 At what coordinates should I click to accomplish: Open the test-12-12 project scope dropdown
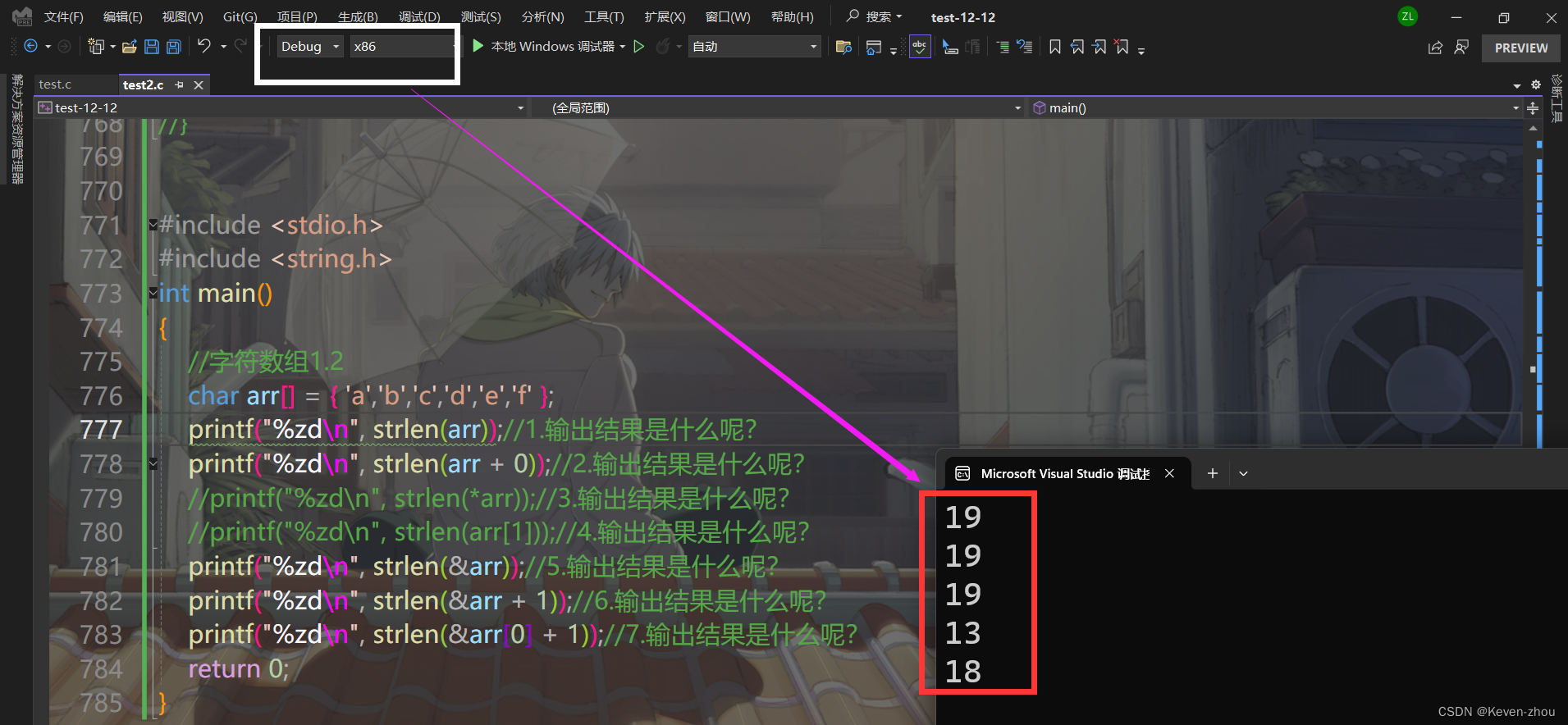pos(281,107)
